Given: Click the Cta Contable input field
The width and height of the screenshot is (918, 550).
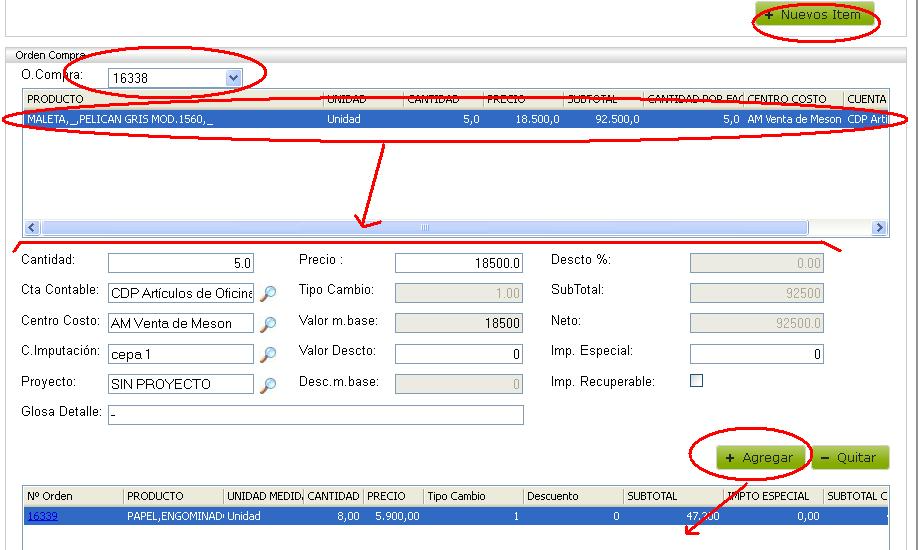Looking at the screenshot, I should 180,293.
